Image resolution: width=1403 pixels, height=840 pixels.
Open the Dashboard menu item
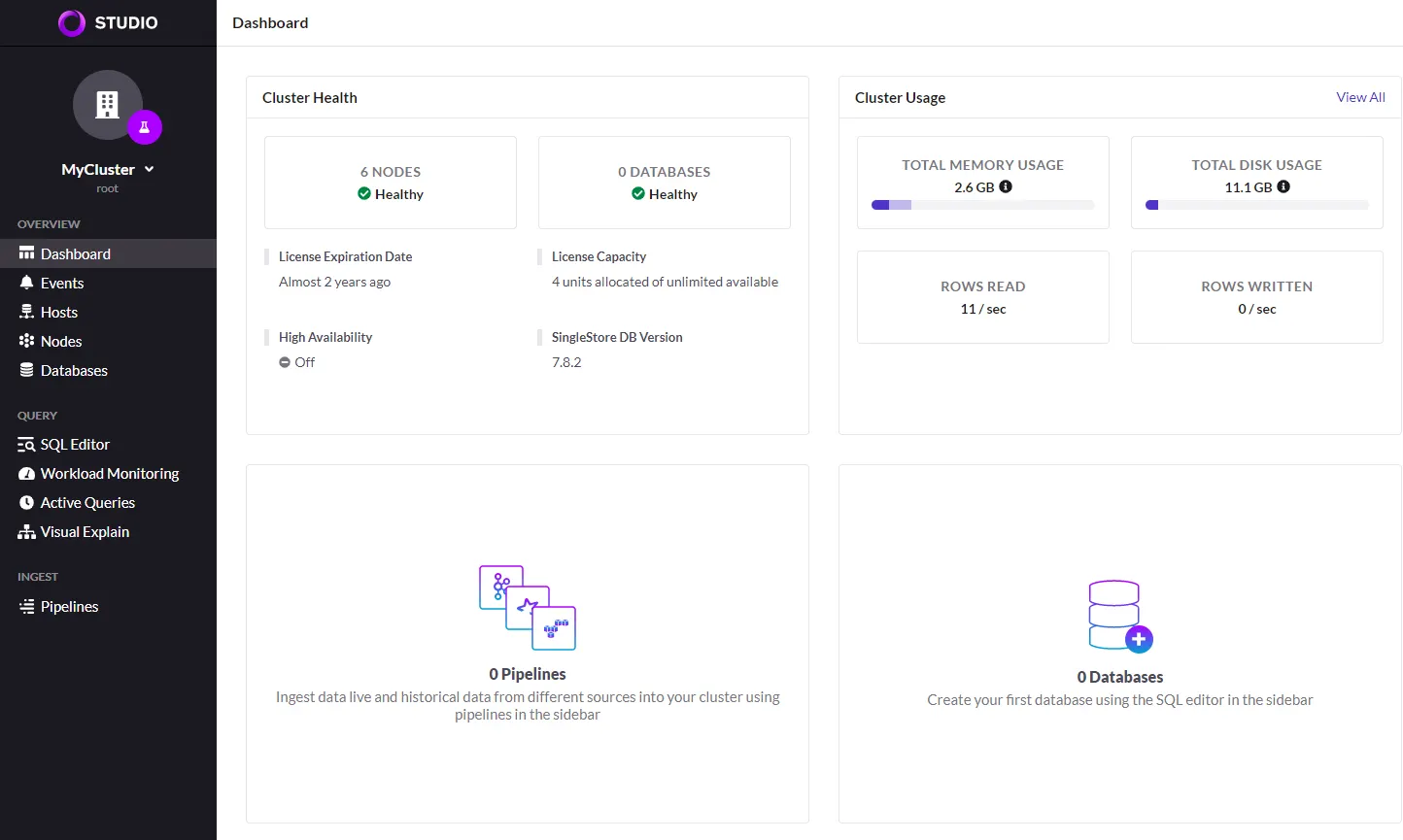pos(76,253)
